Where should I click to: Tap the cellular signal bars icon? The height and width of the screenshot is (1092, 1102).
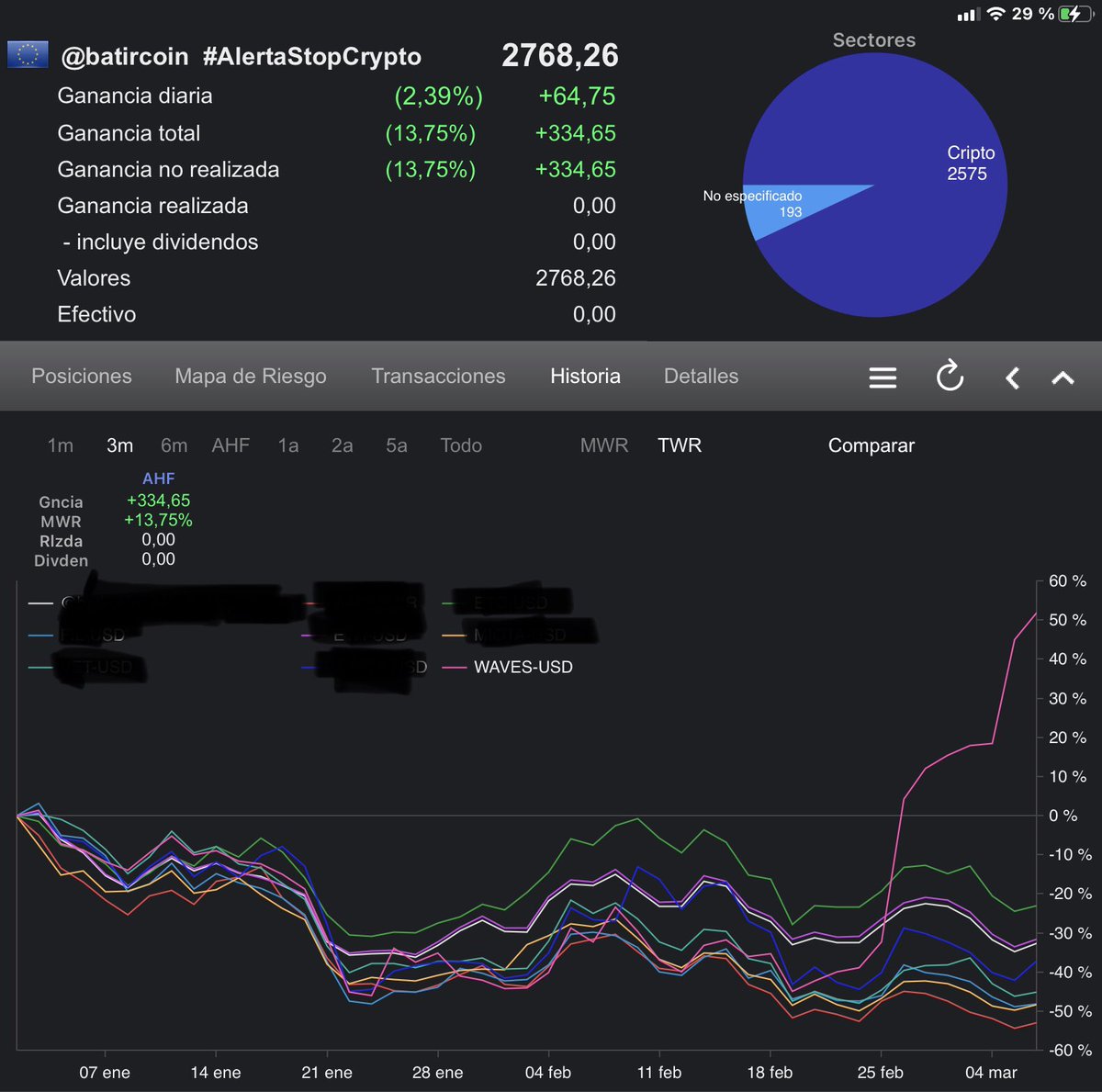967,15
